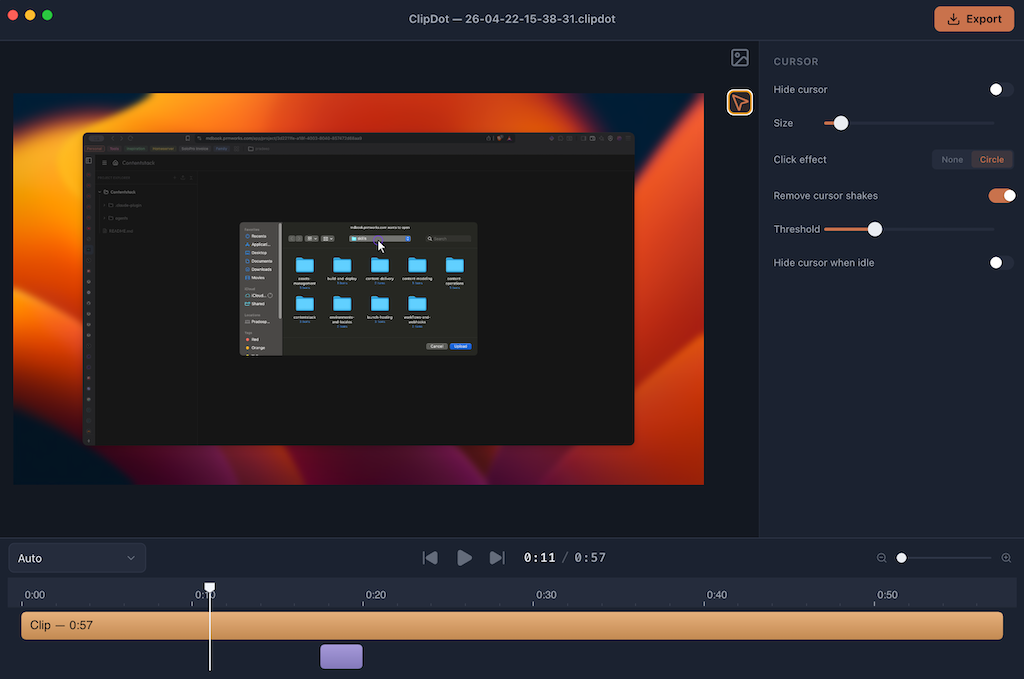Select the orange Clip track
The width and height of the screenshot is (1024, 679).
coord(511,625)
